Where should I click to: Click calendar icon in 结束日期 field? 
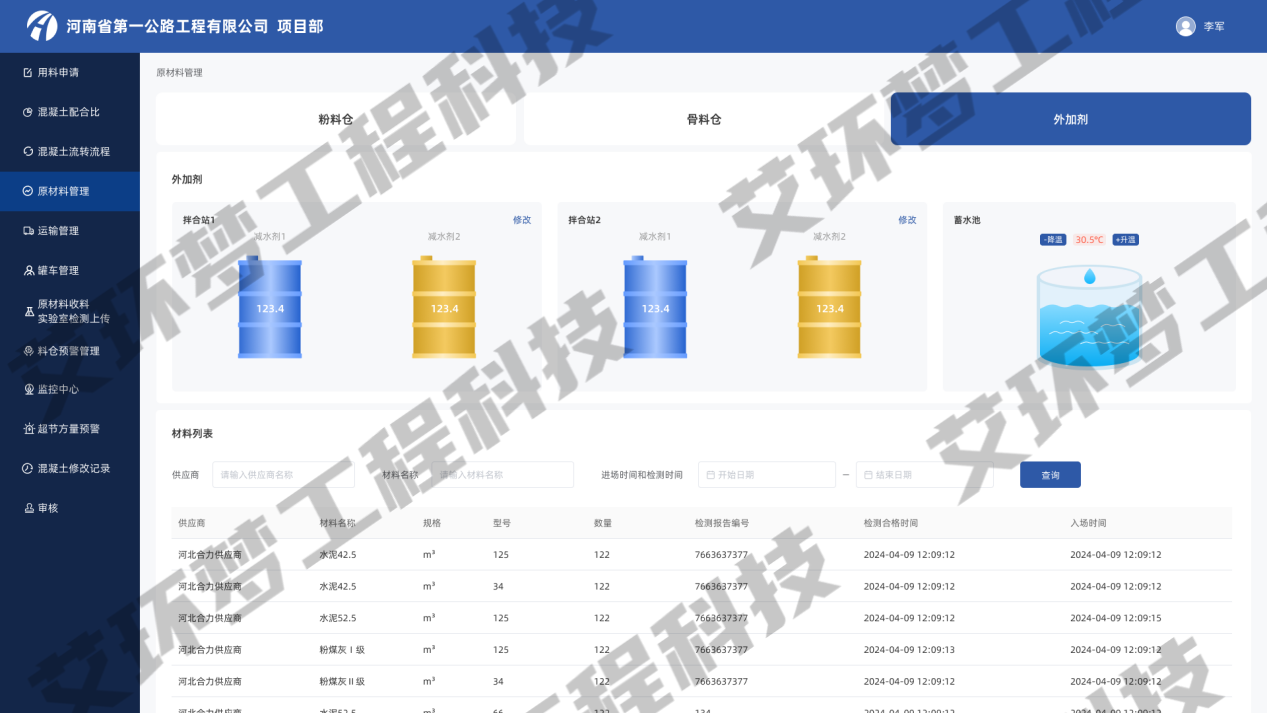[868, 475]
